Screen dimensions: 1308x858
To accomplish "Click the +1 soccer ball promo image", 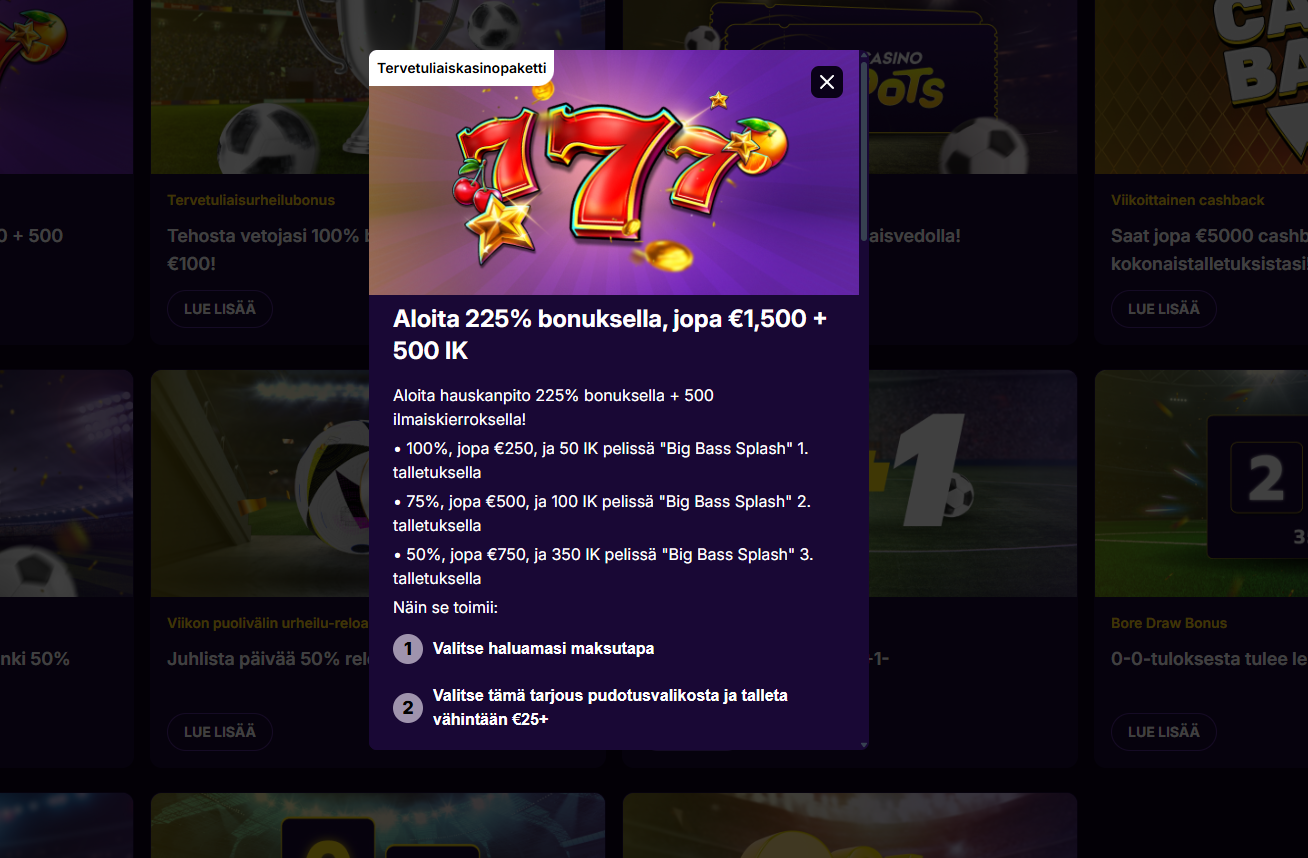I will (x=968, y=484).
